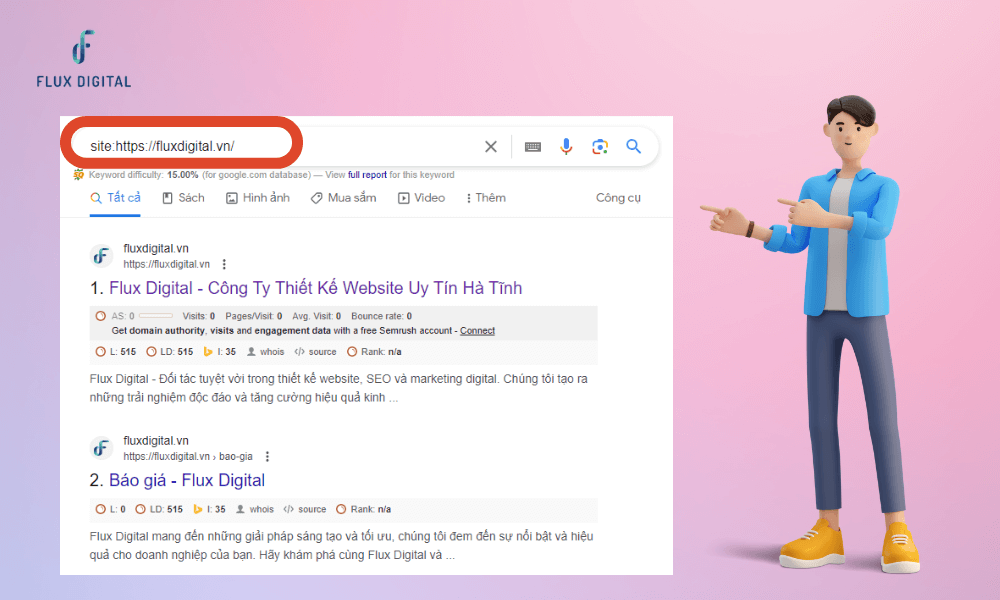Screen dimensions: 1000x600
Task: Open the source link in second result
Action: (305, 509)
